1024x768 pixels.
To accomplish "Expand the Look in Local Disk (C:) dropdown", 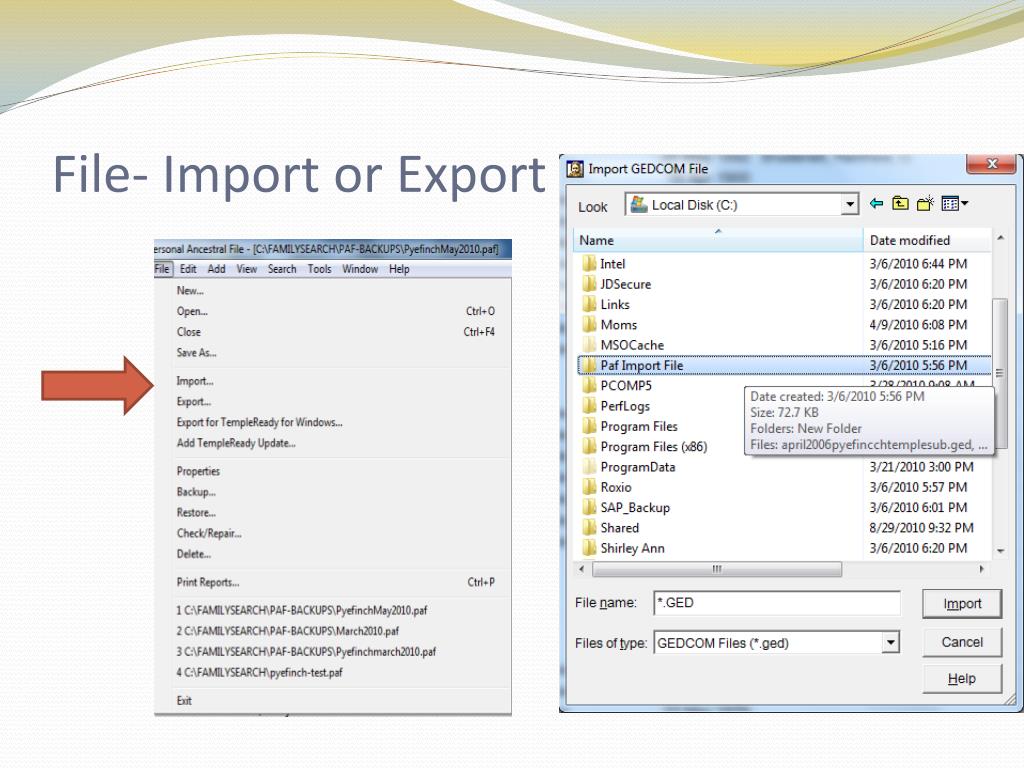I will [849, 204].
